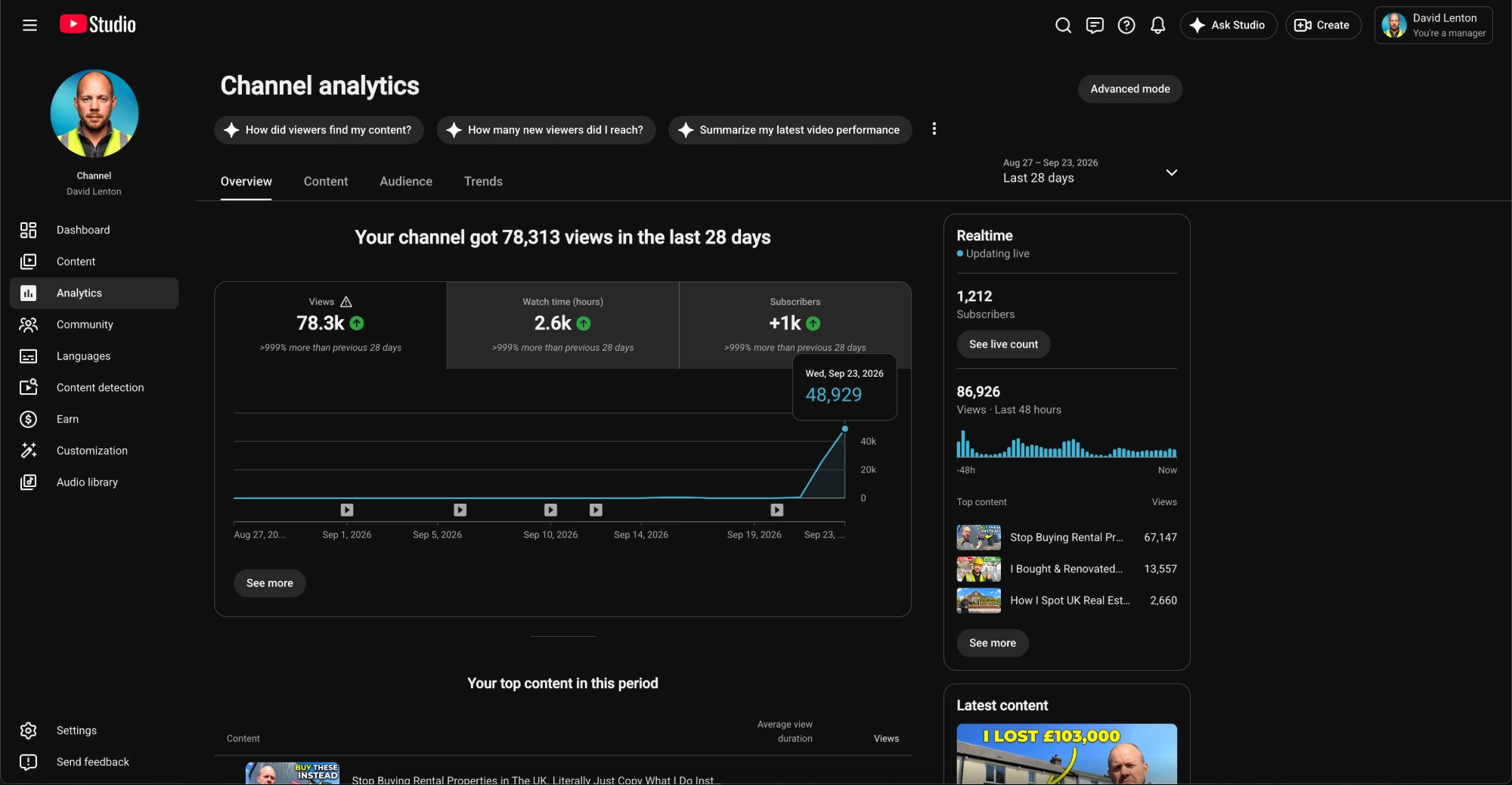Open 'Stop Buying Rental Pr...' realtime video

(1067, 538)
